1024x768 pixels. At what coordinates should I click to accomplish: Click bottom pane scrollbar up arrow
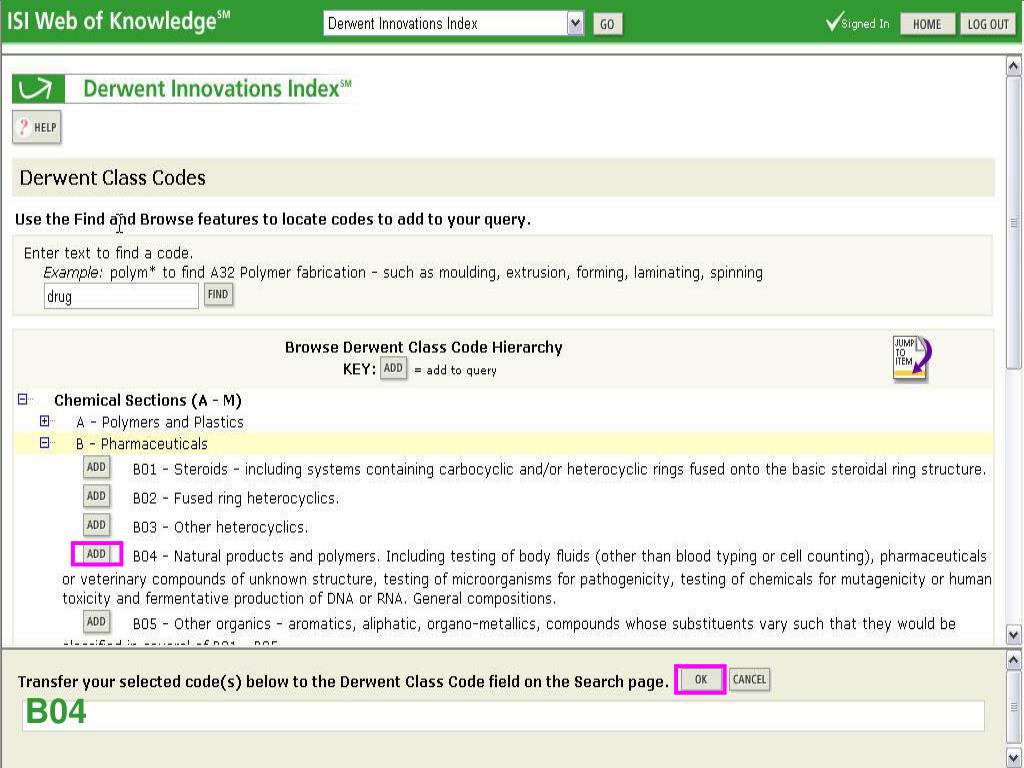click(1014, 660)
